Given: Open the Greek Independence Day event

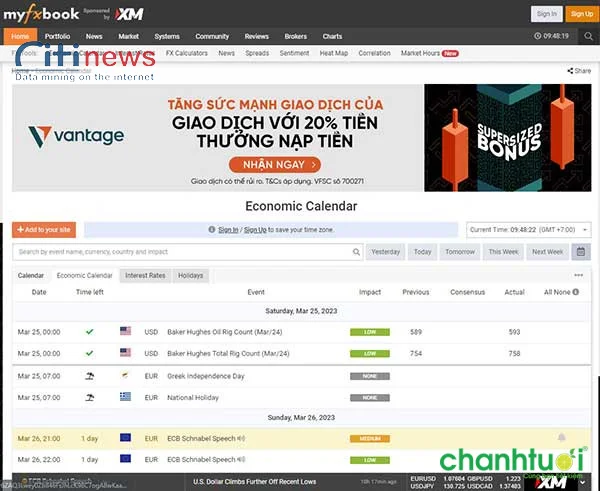Looking at the screenshot, I should click(205, 376).
